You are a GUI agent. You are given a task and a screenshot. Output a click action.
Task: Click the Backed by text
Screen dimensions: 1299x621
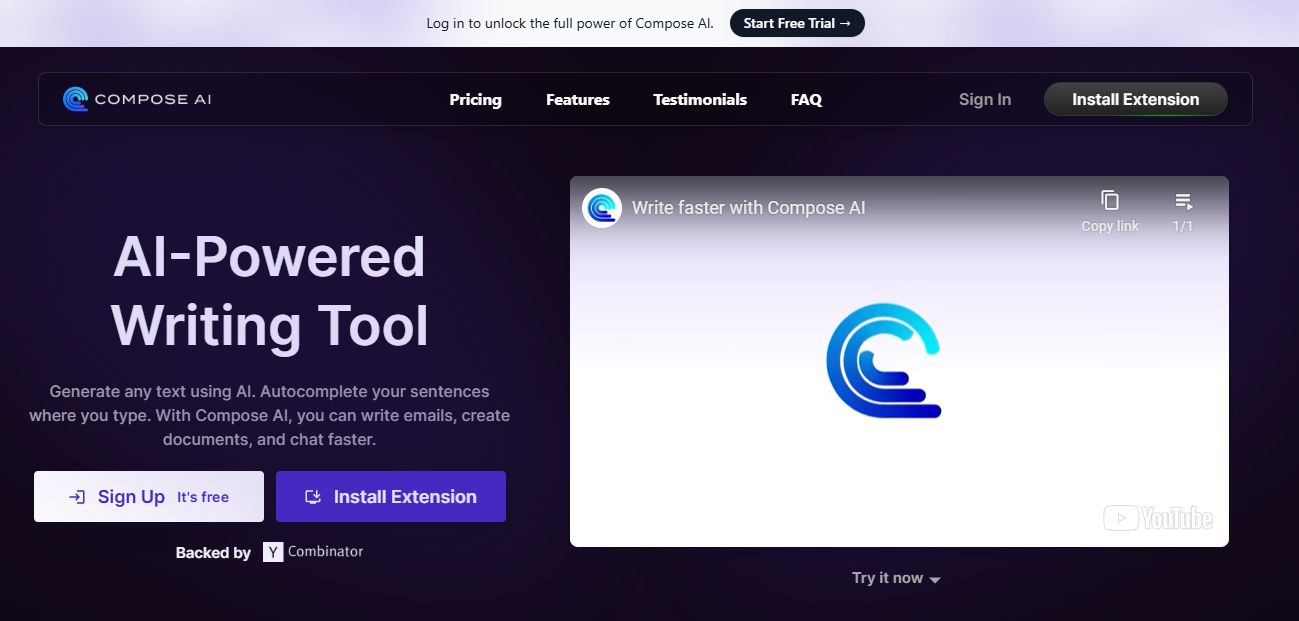click(213, 553)
